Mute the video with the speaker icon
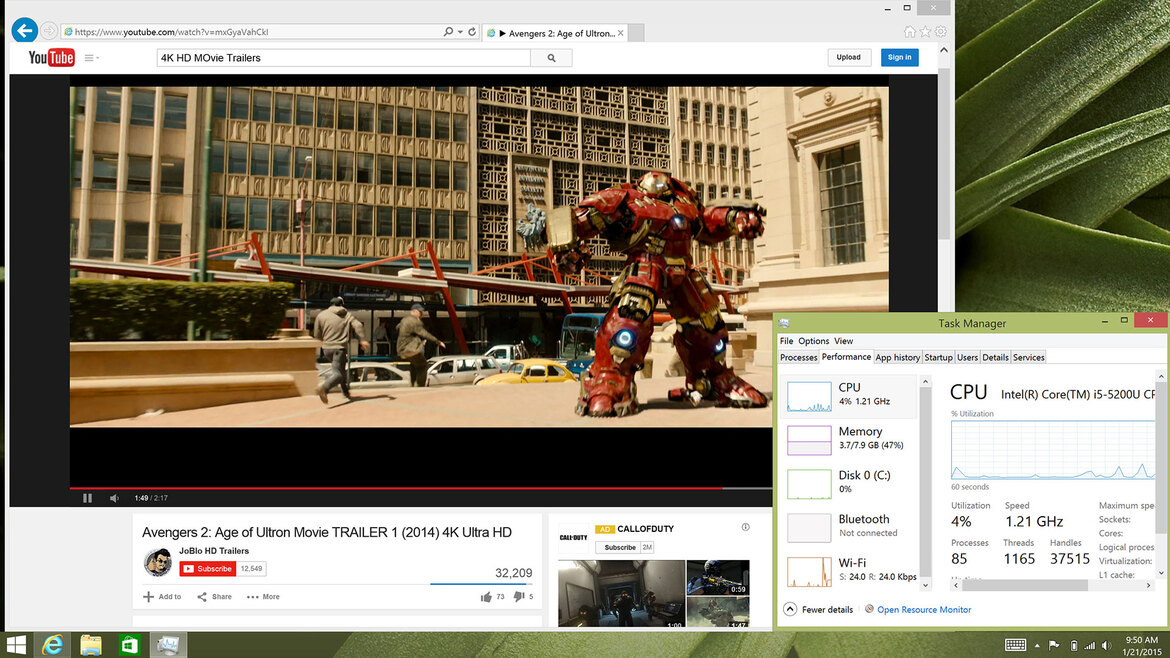 click(x=114, y=498)
